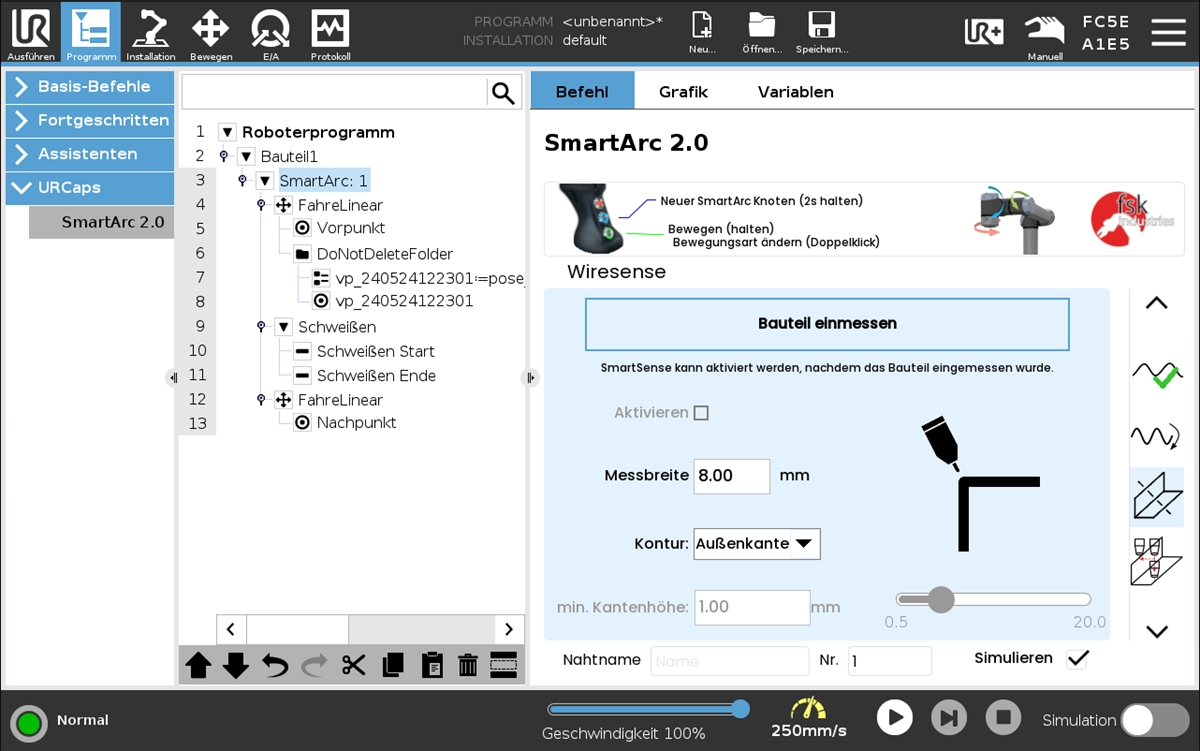Click the Geschwindigkeit speed slider
The width and height of the screenshot is (1200, 751).
click(648, 710)
